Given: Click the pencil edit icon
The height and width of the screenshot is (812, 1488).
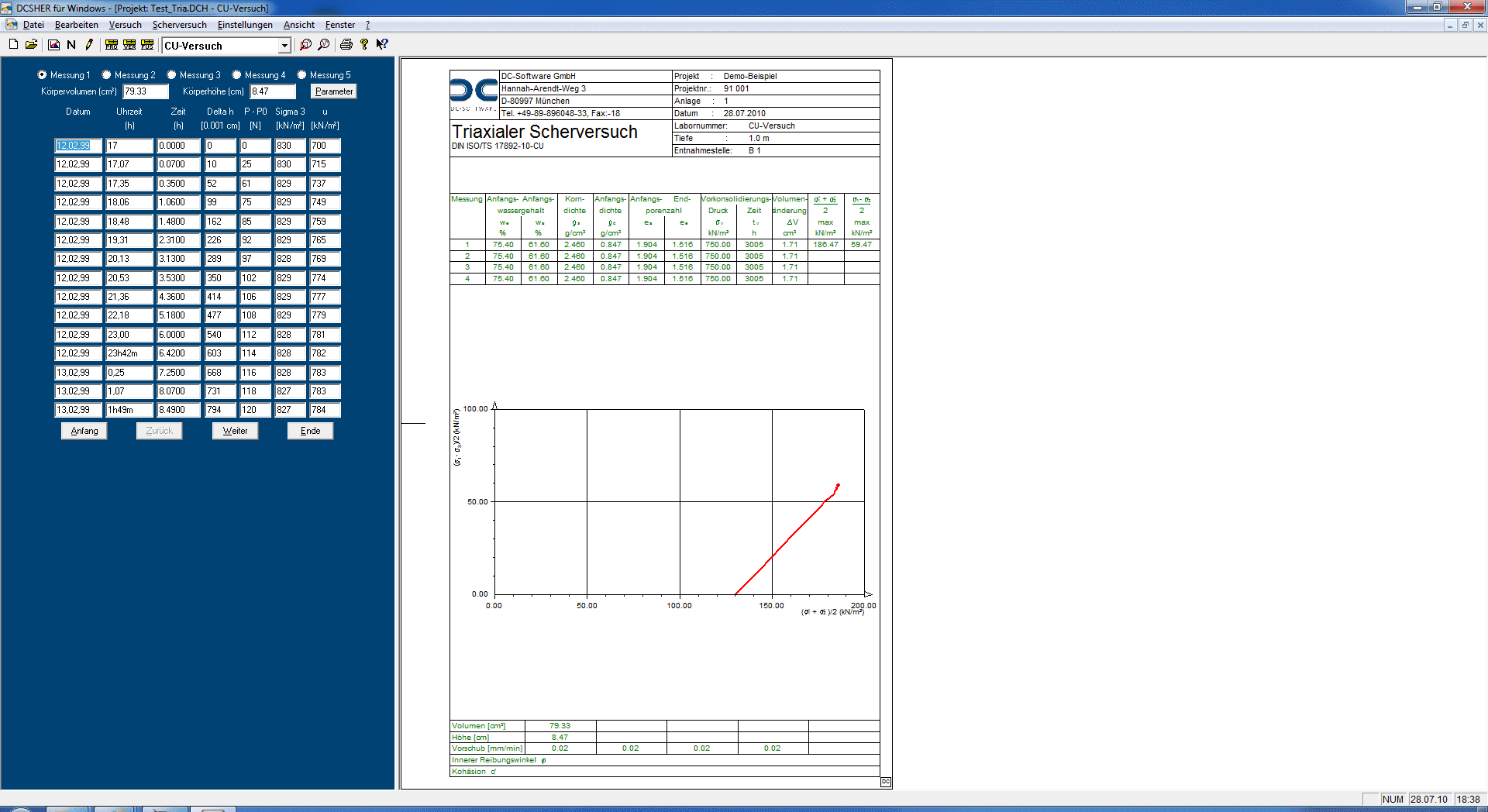Looking at the screenshot, I should (x=89, y=45).
